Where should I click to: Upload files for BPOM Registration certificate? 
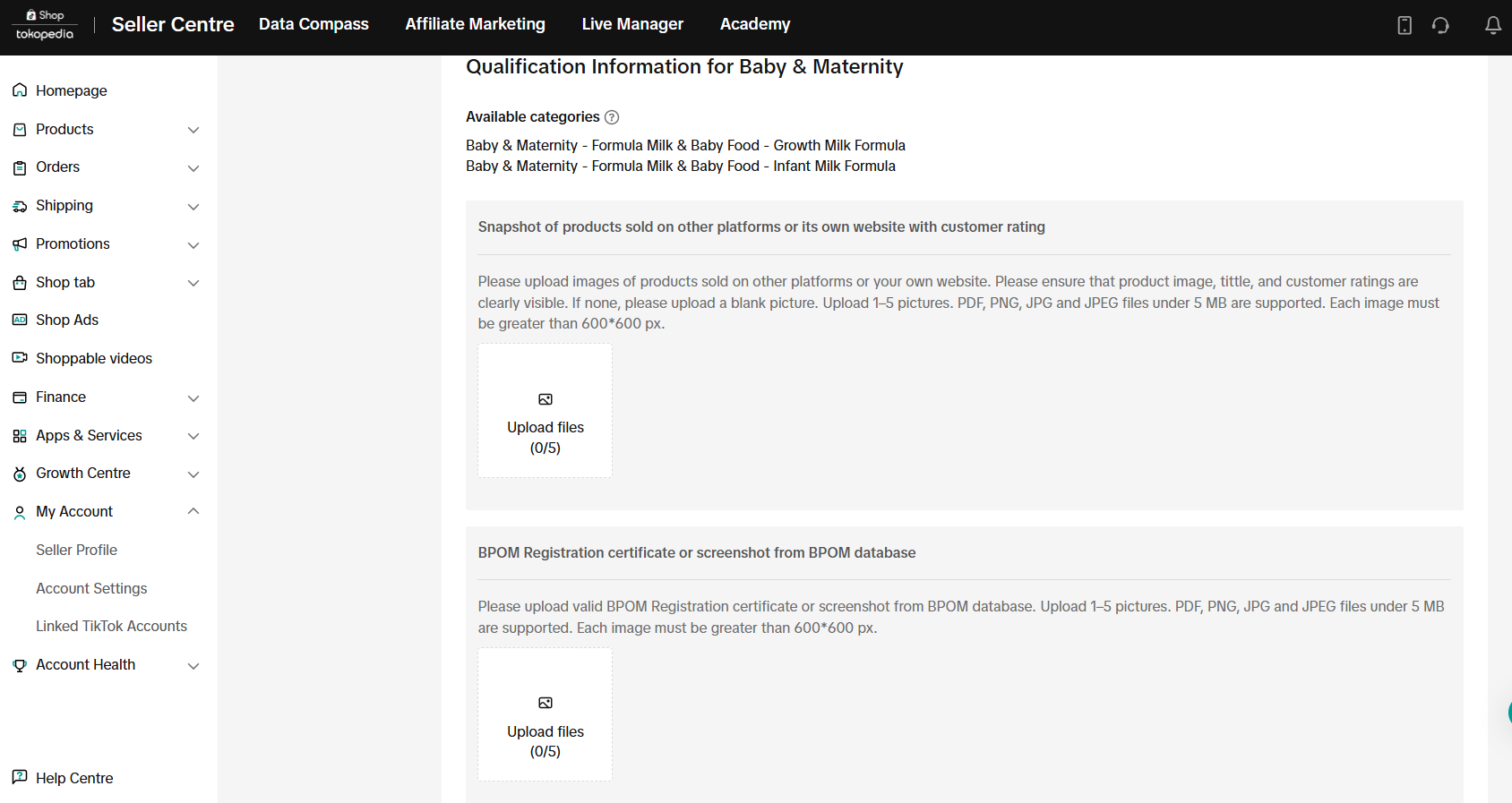[545, 714]
